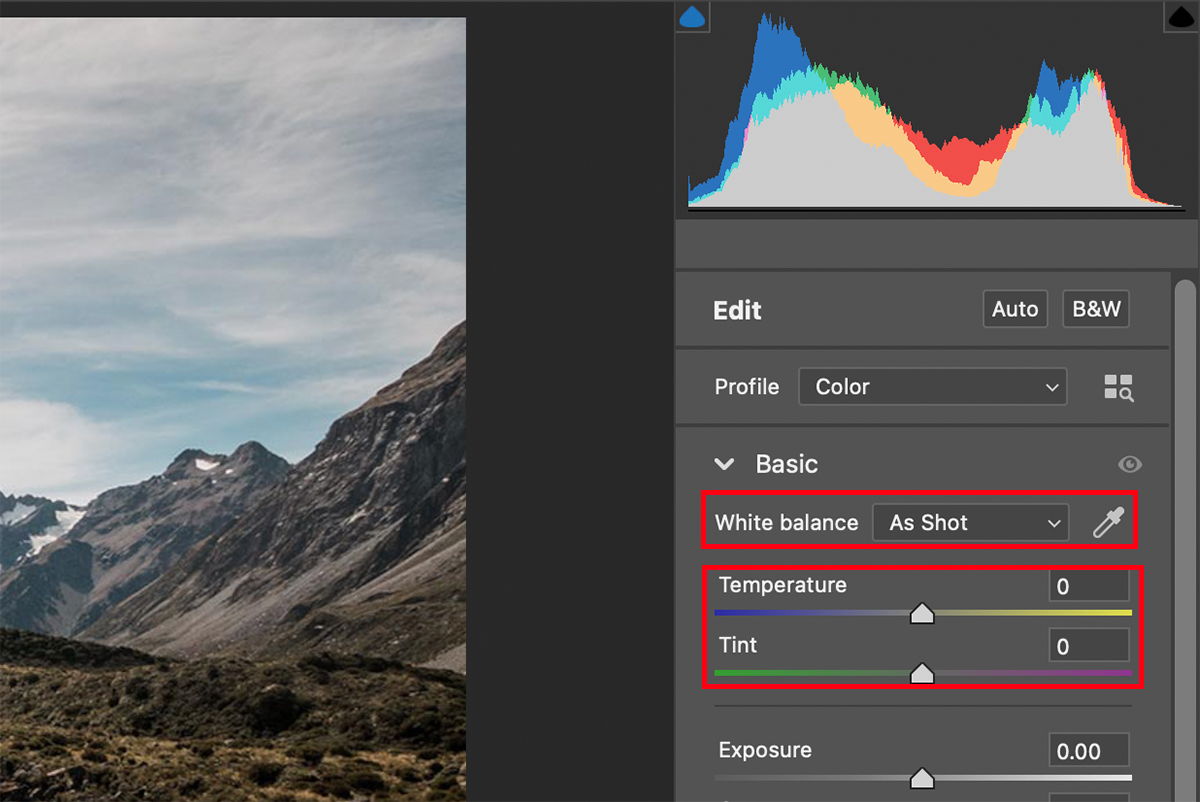Viewport: 1200px width, 802px height.
Task: Click the mountain landscape photo preview
Action: [x=230, y=400]
